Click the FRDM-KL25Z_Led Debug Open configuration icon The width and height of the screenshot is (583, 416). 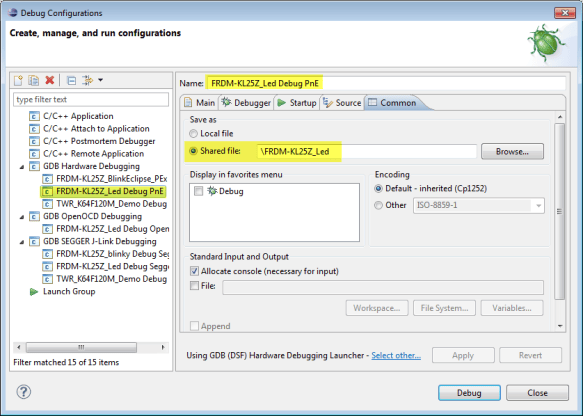(x=47, y=229)
